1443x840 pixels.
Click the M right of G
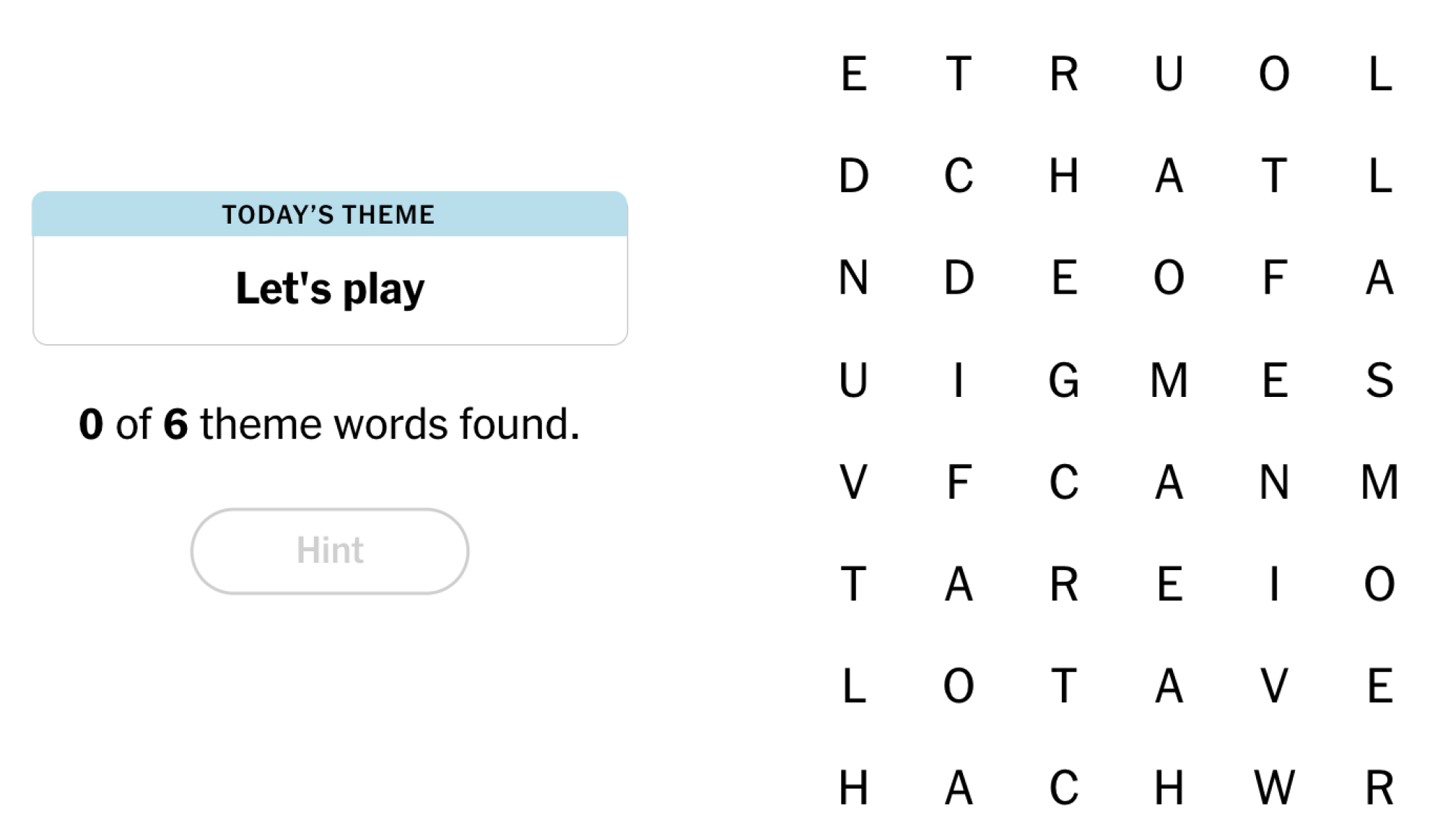coord(1169,380)
